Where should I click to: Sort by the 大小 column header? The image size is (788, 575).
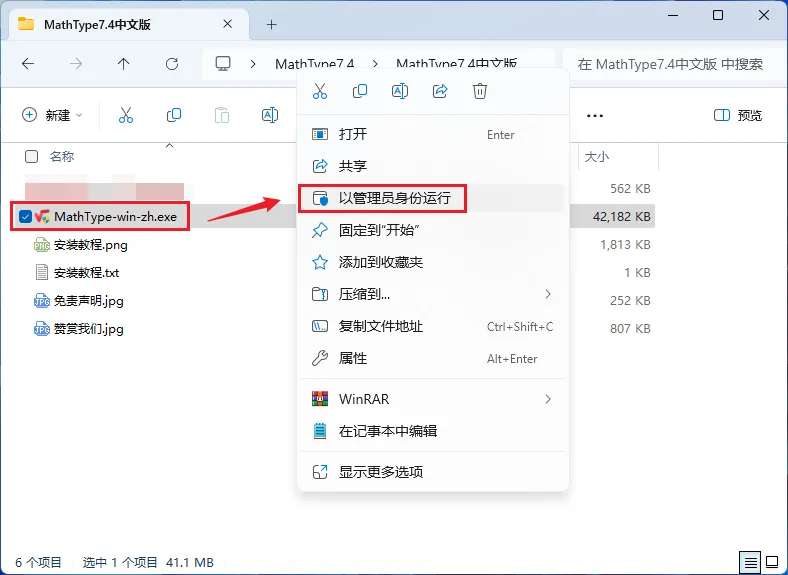[597, 156]
